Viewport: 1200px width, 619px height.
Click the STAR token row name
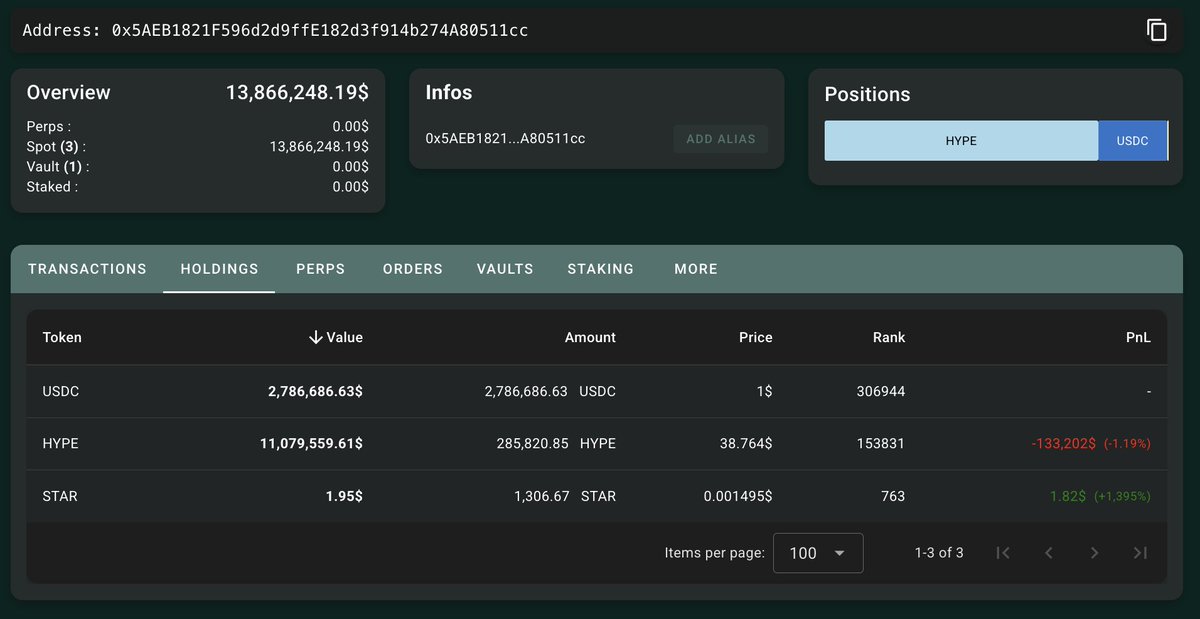[60, 497]
